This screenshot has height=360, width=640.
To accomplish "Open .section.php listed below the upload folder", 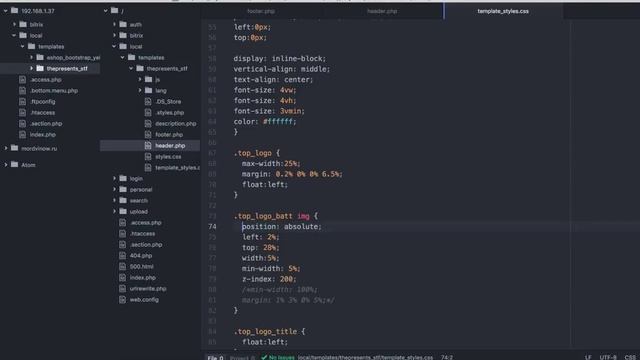I will click(x=146, y=244).
